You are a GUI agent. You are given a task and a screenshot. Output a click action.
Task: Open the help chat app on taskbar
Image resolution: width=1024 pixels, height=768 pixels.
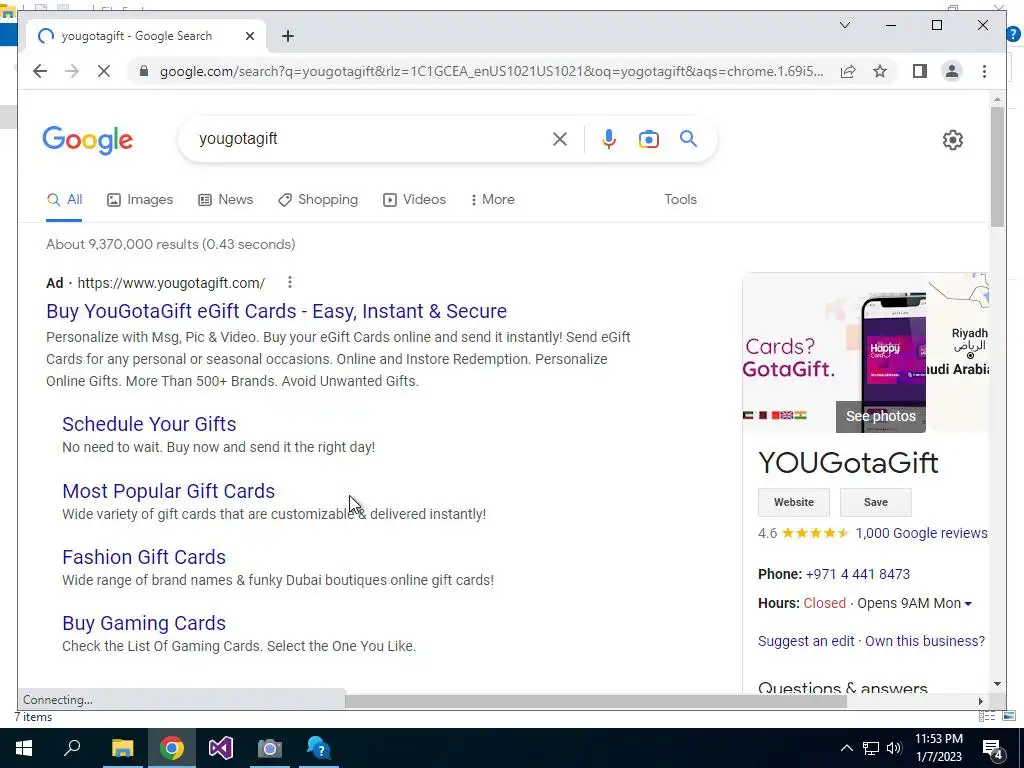click(x=319, y=748)
